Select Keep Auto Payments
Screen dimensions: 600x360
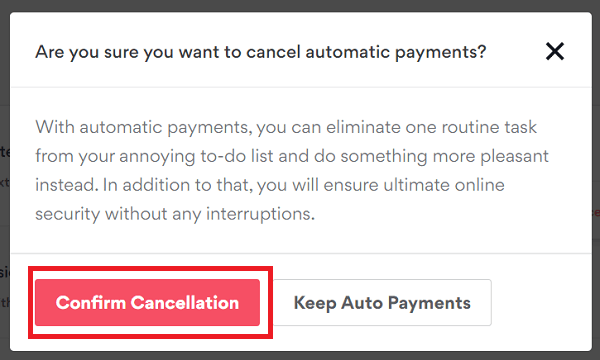pos(382,302)
